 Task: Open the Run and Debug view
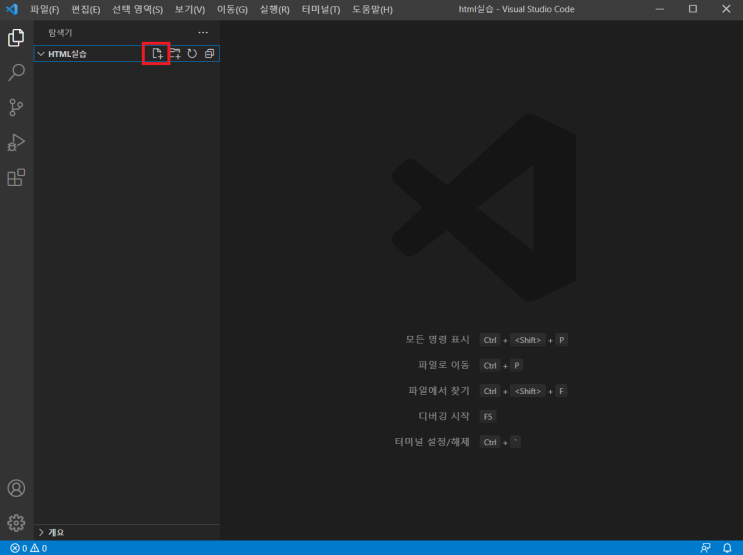16,142
